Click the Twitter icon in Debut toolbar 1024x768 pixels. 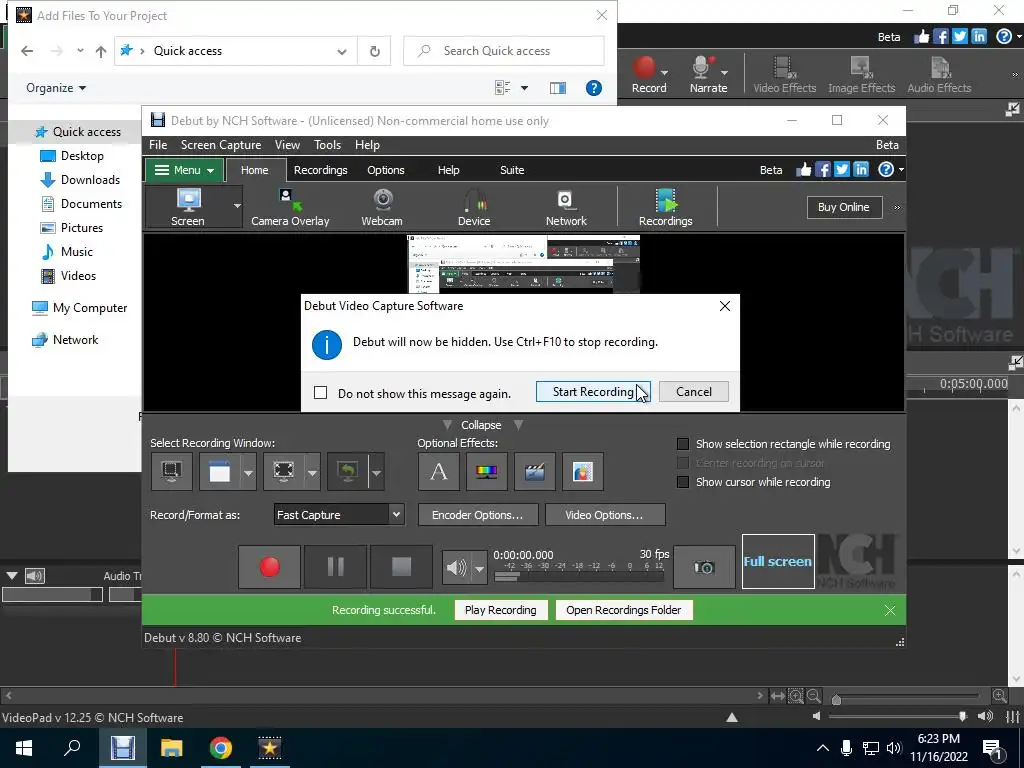click(842, 170)
